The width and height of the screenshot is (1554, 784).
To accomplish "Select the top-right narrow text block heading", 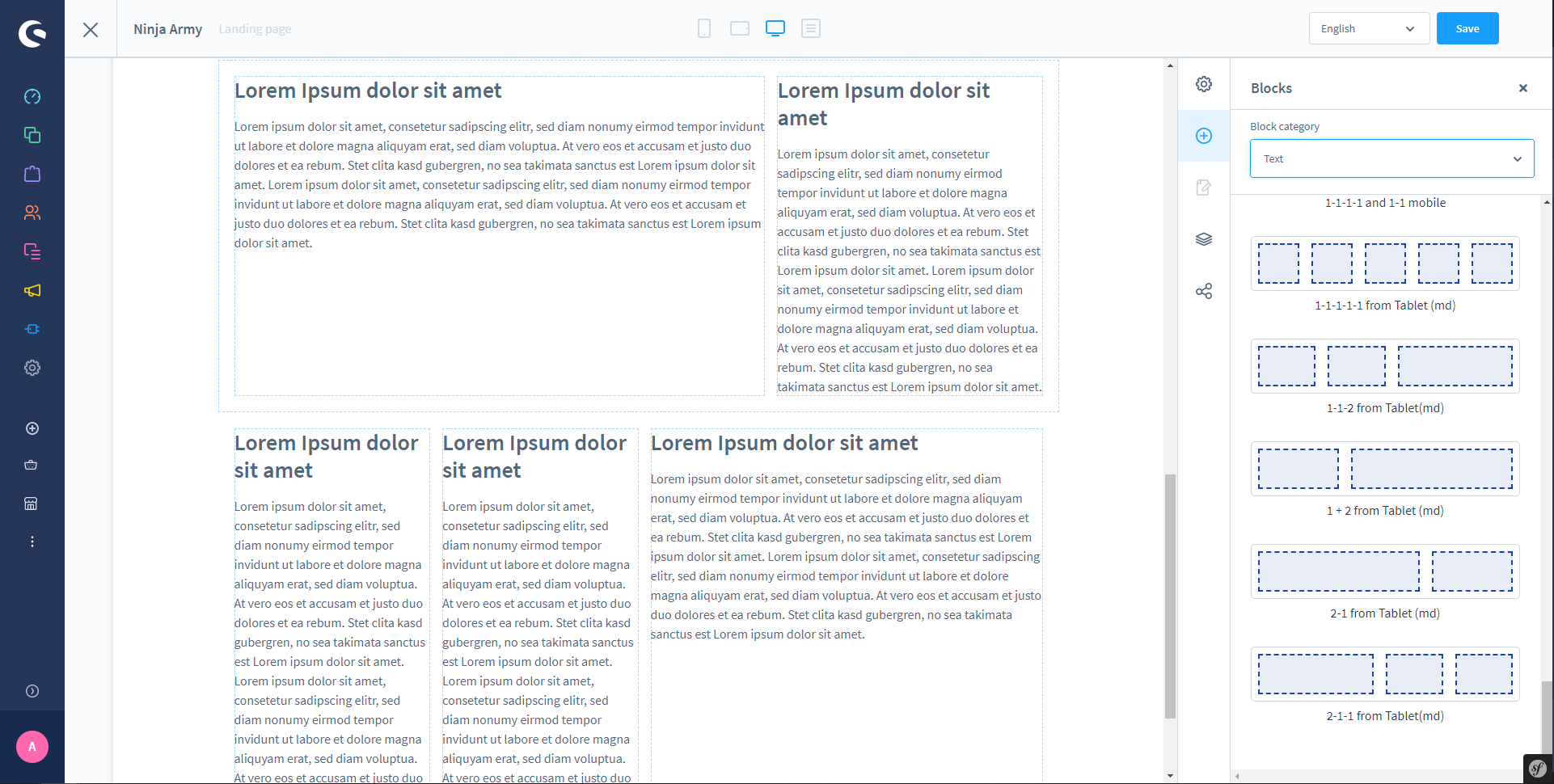I will (883, 104).
